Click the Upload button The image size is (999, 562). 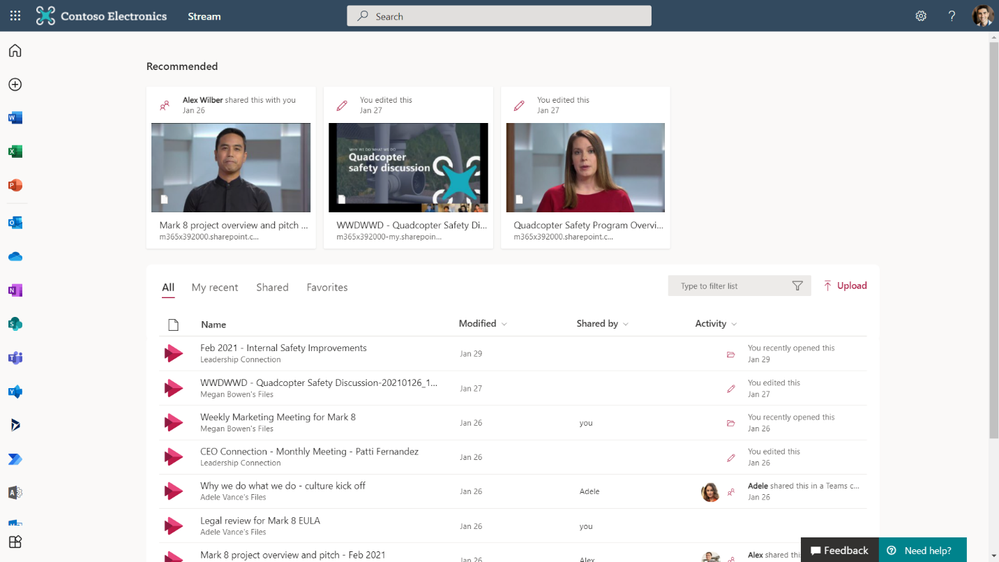click(x=845, y=285)
